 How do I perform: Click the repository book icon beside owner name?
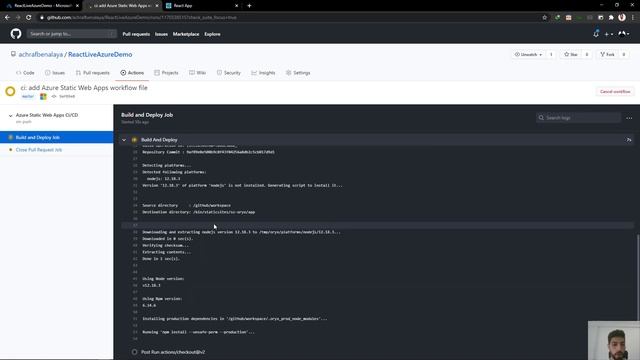pyautogui.click(x=13, y=54)
